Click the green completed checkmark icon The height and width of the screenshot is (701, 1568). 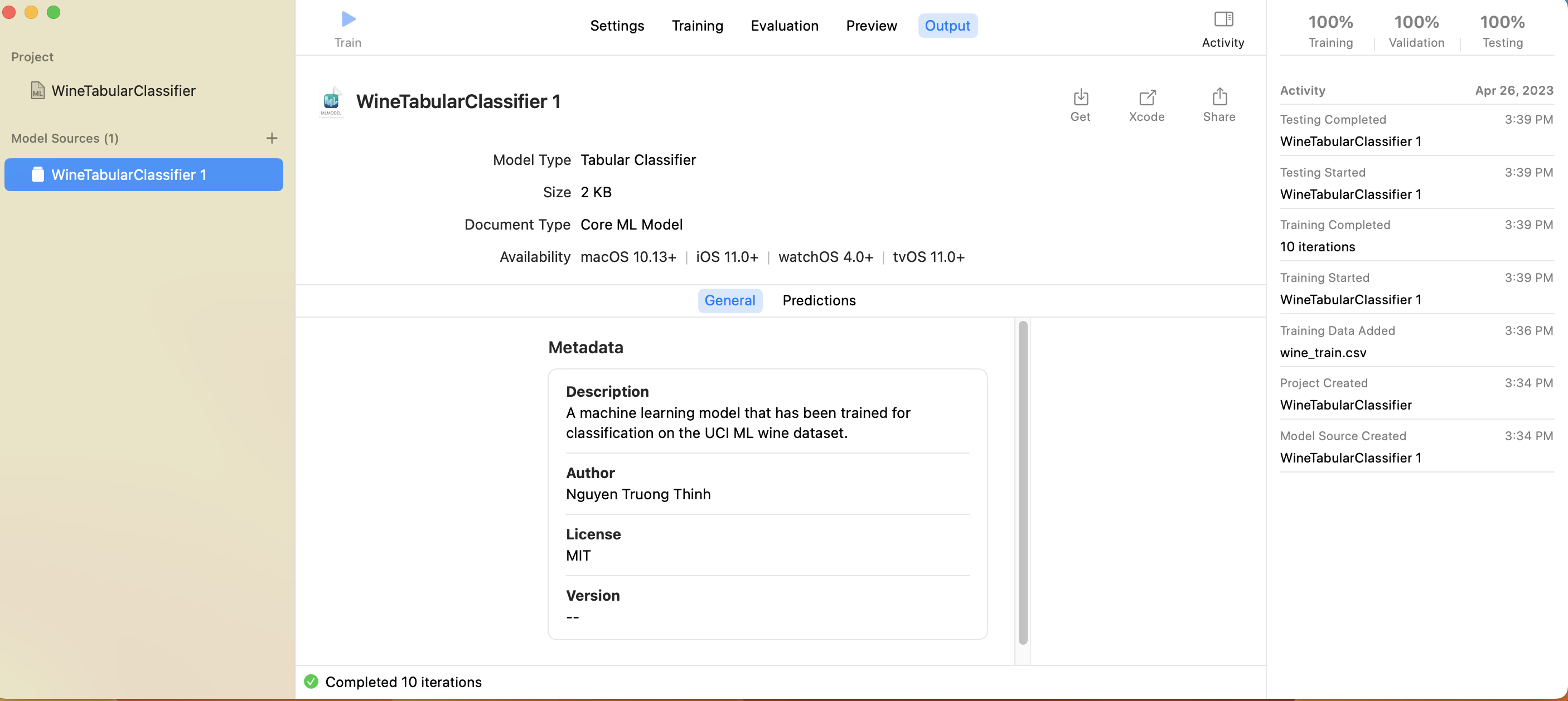tap(311, 681)
